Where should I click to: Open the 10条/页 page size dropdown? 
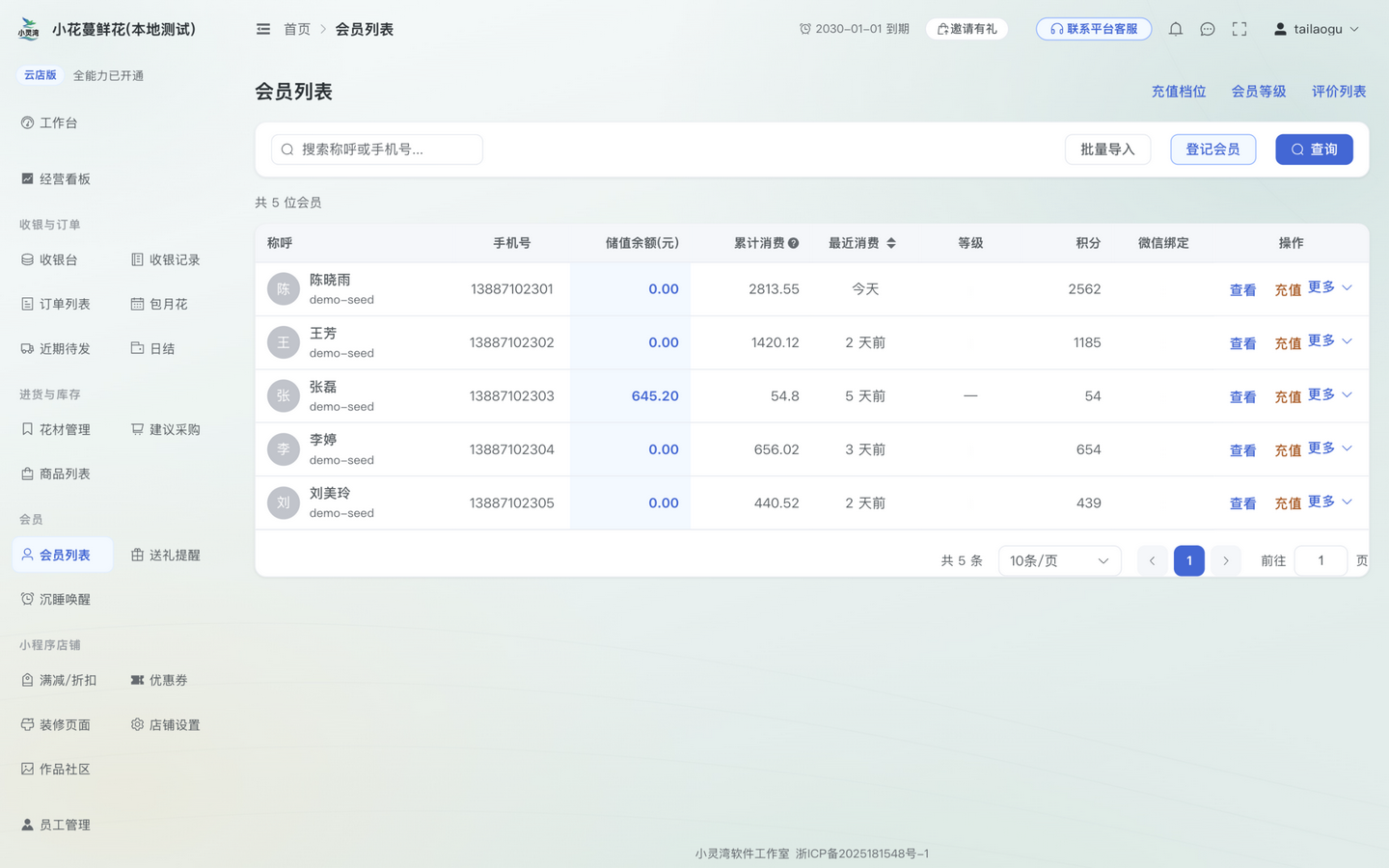tap(1059, 560)
